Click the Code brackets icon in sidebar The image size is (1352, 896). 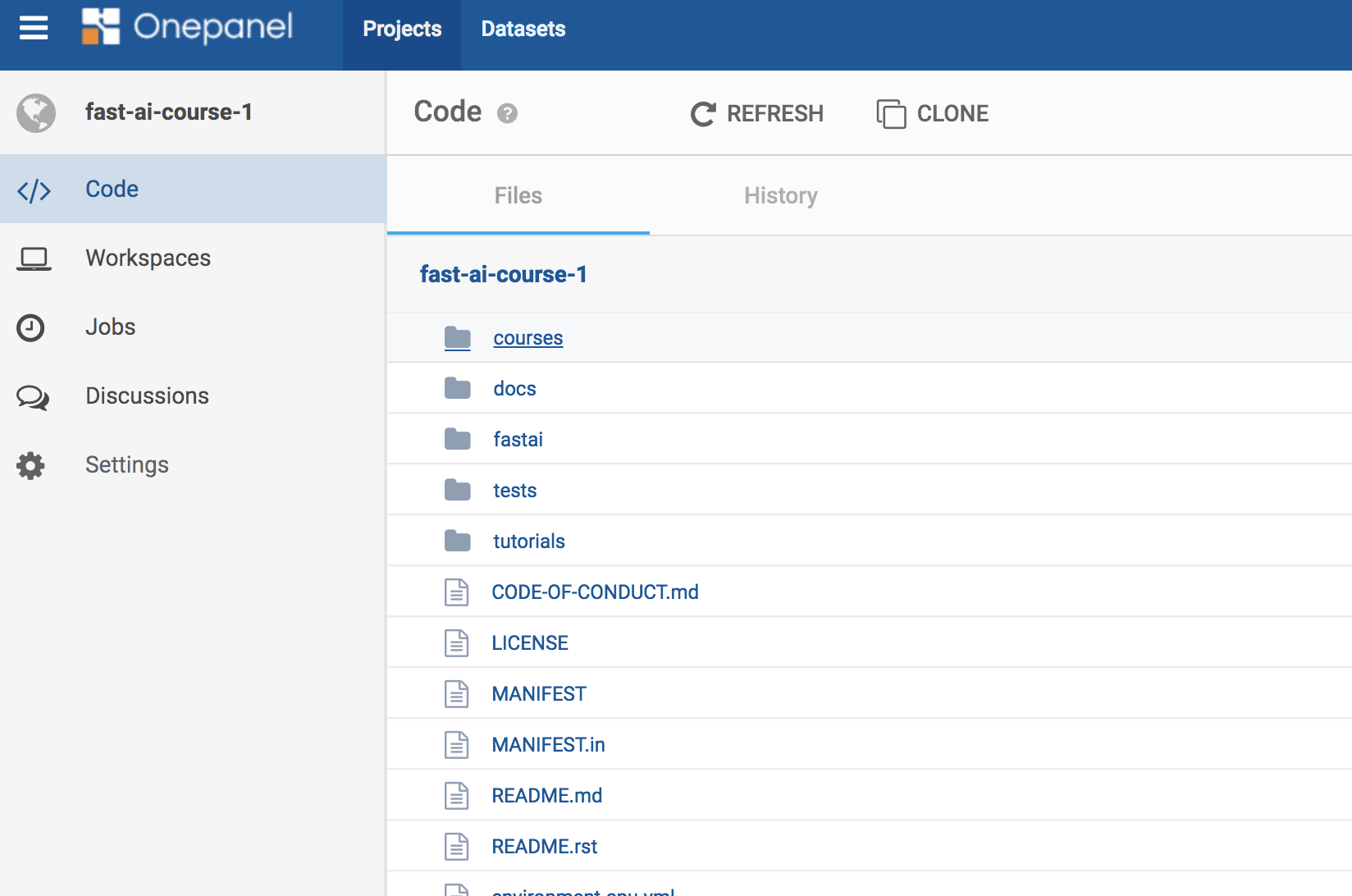34,190
